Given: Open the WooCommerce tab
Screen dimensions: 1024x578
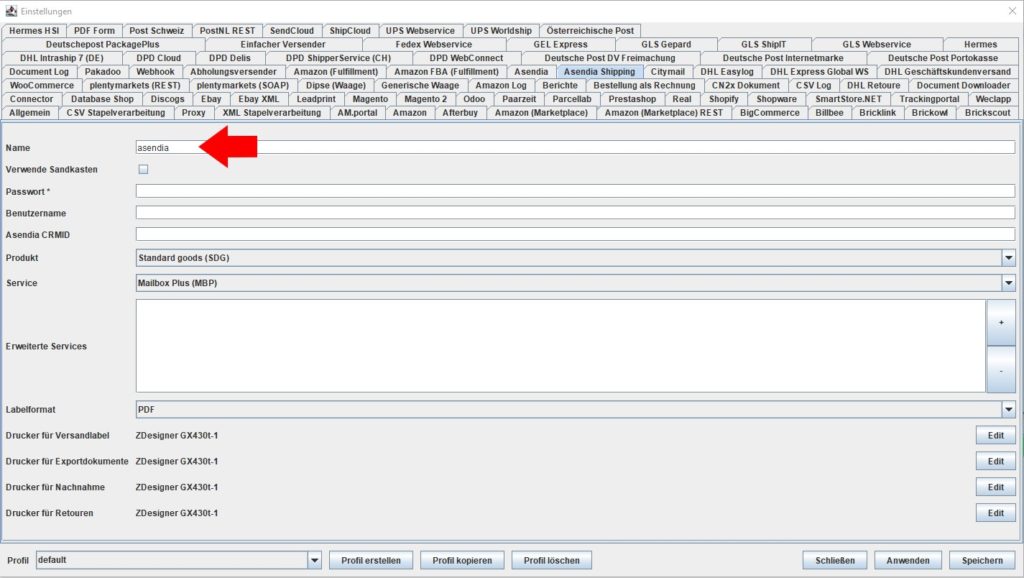Looking at the screenshot, I should point(42,86).
